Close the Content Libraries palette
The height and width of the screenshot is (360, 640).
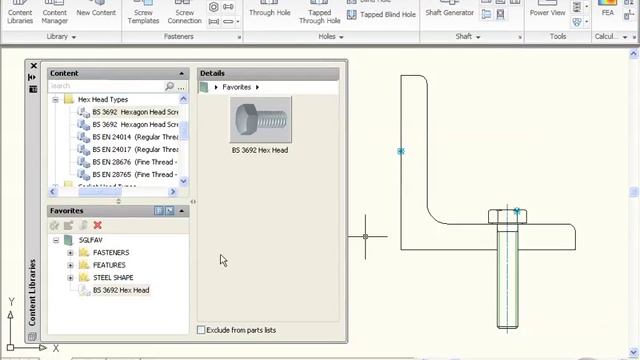coord(33,66)
